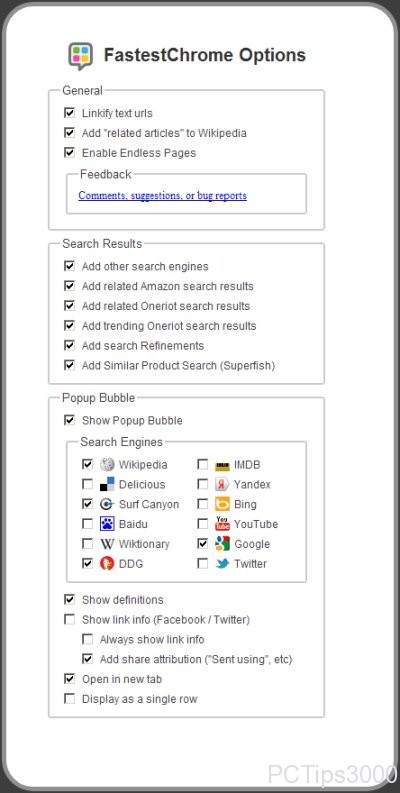The width and height of the screenshot is (400, 793).
Task: Click the Baidu paw icon
Action: coord(107,524)
